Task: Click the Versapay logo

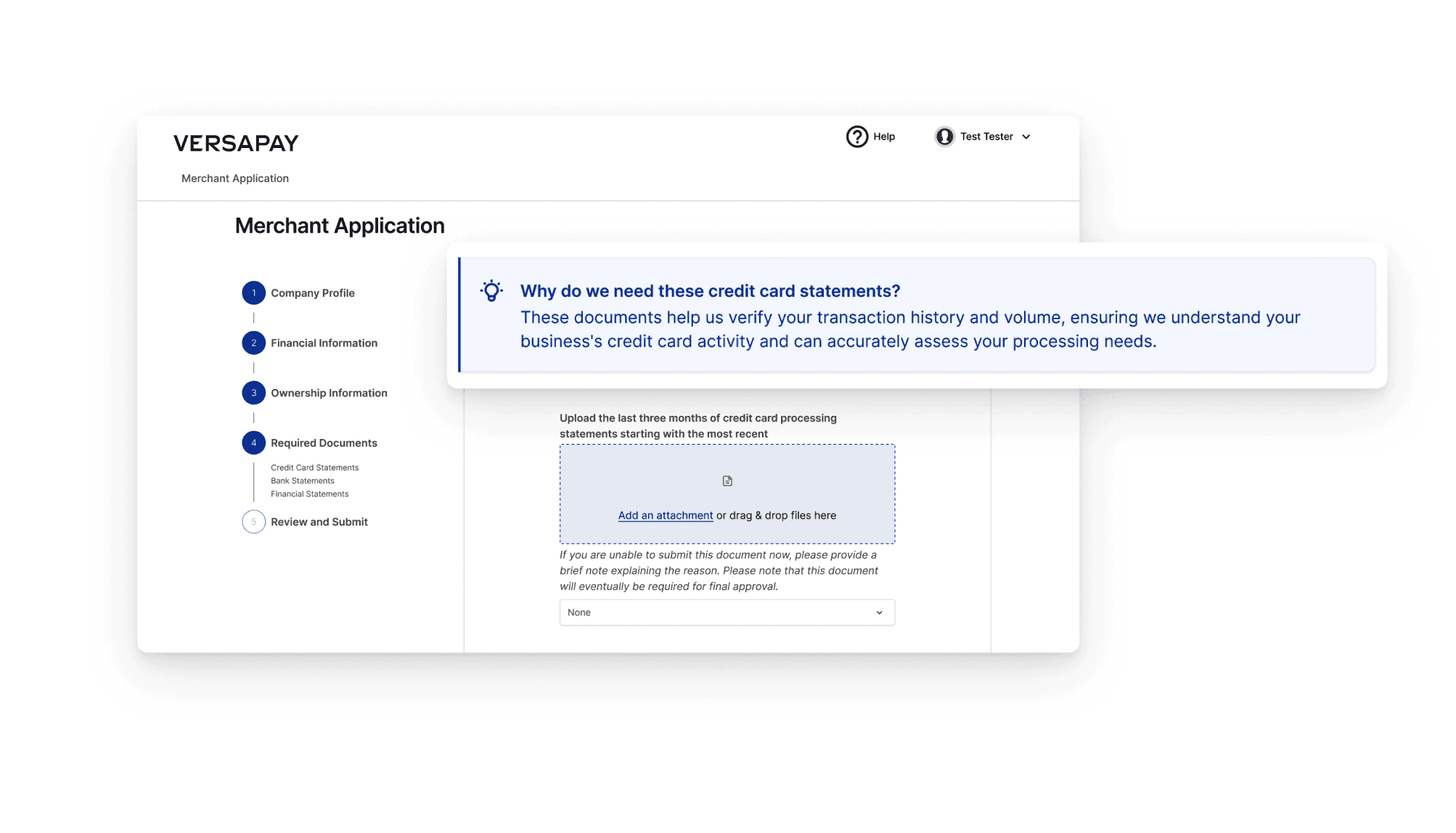Action: tap(236, 144)
